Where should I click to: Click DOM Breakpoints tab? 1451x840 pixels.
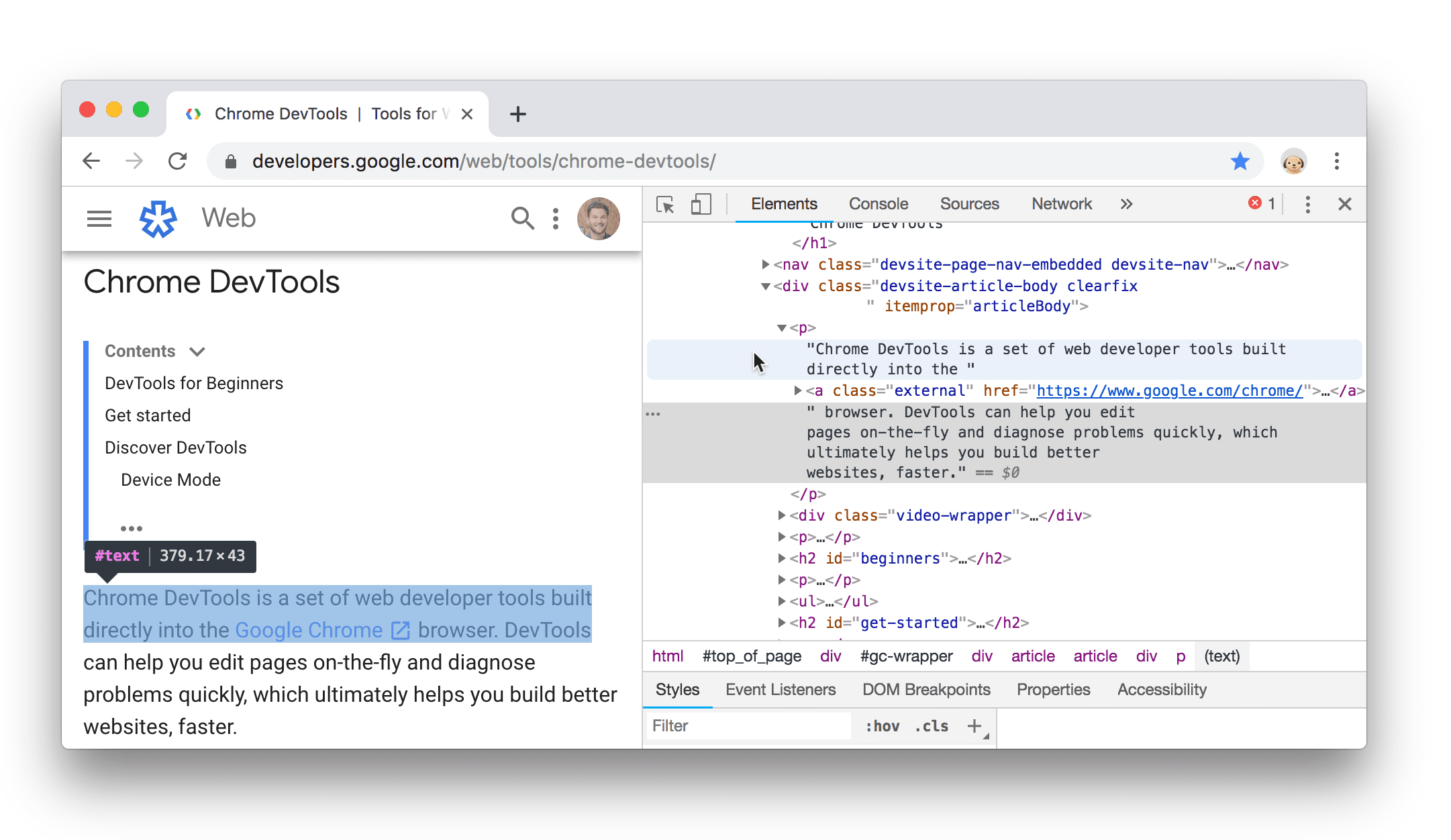(926, 688)
